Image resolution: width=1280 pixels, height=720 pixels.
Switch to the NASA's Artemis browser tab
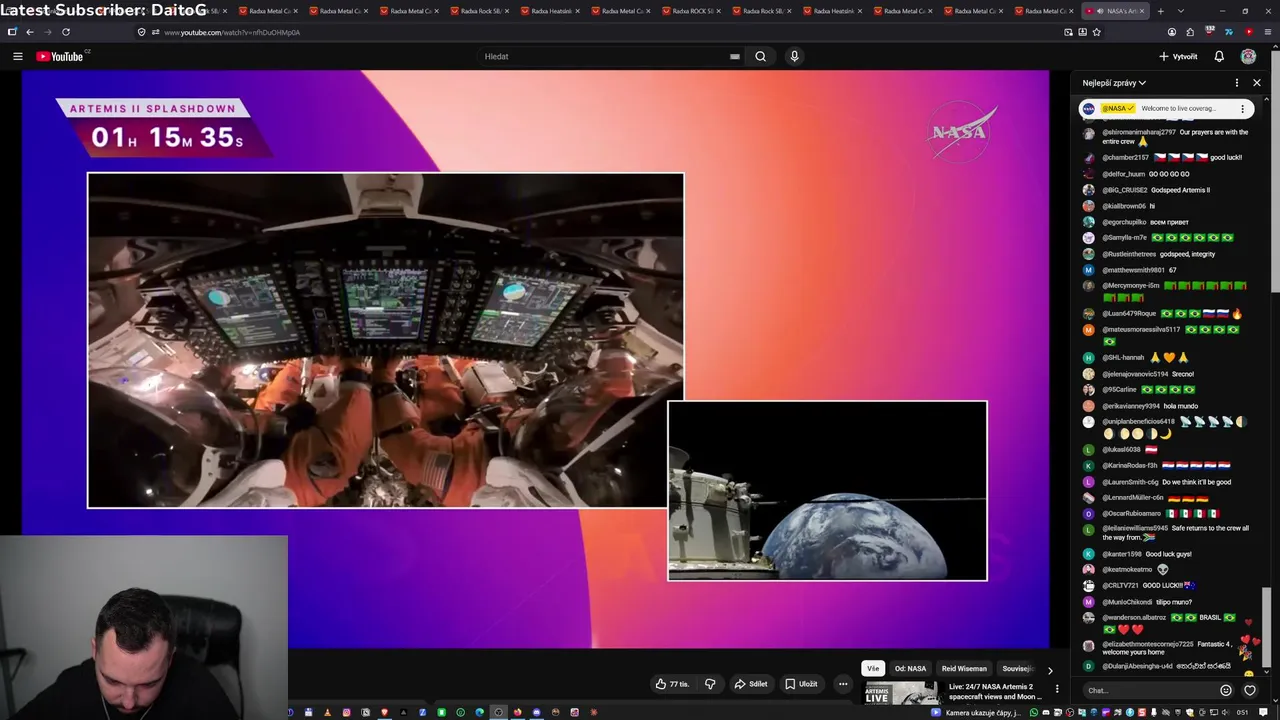pos(1116,11)
